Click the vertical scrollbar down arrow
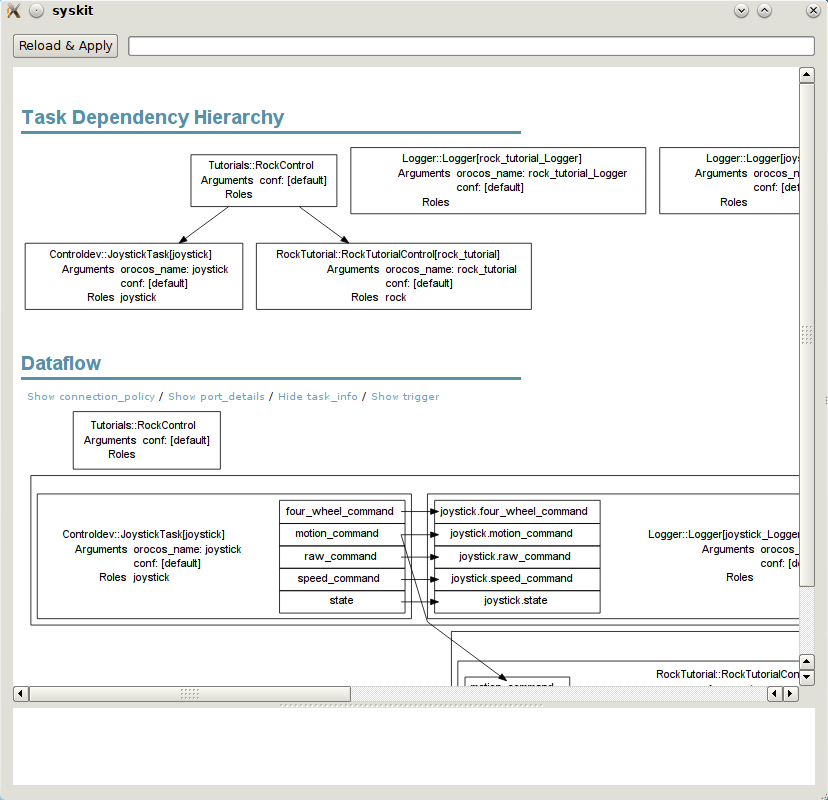Image resolution: width=828 pixels, height=800 pixels. [806, 677]
